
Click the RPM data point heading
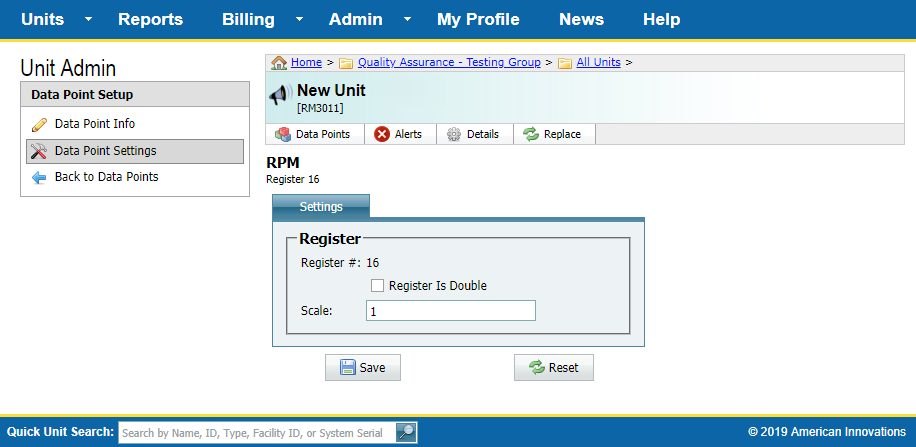[283, 163]
